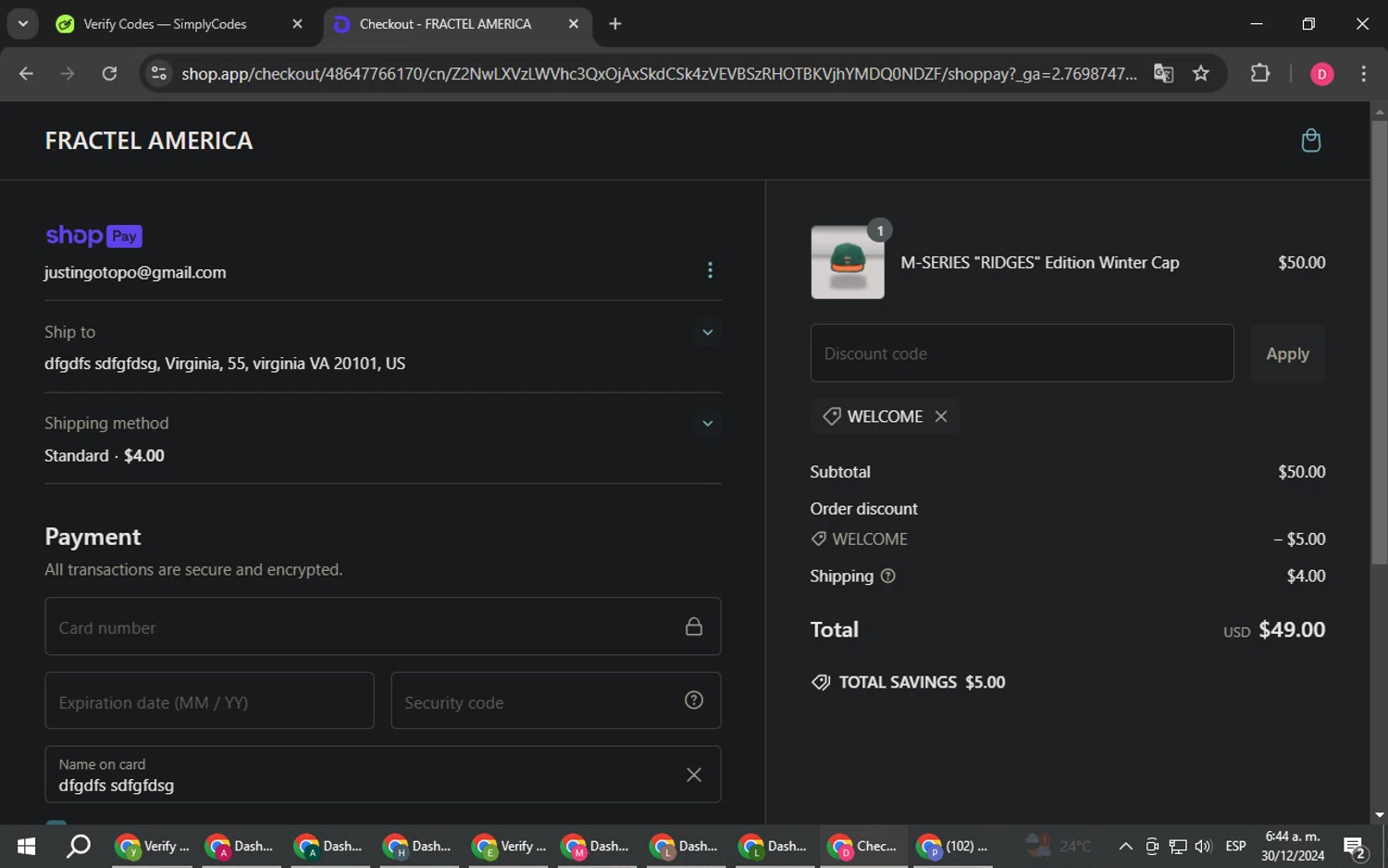This screenshot has height=868, width=1388.
Task: Open the tab search dropdown
Action: click(22, 23)
